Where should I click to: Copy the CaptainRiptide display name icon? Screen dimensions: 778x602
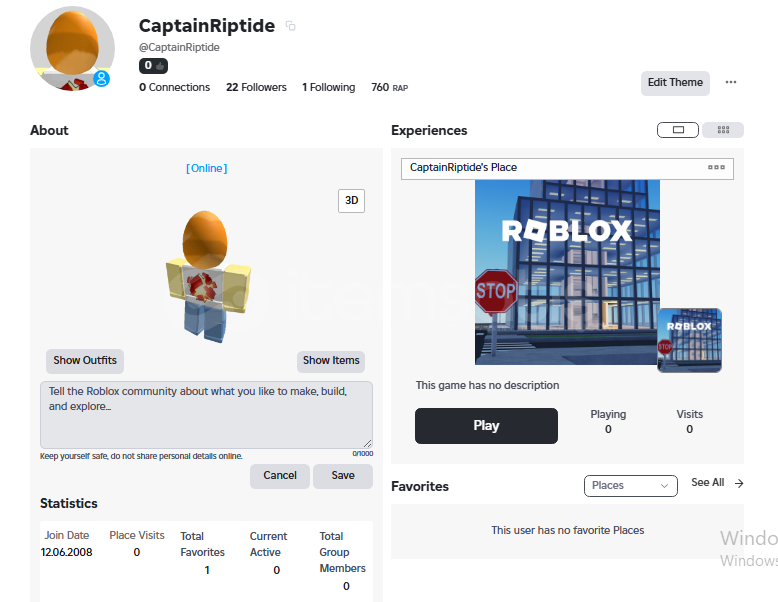[291, 26]
